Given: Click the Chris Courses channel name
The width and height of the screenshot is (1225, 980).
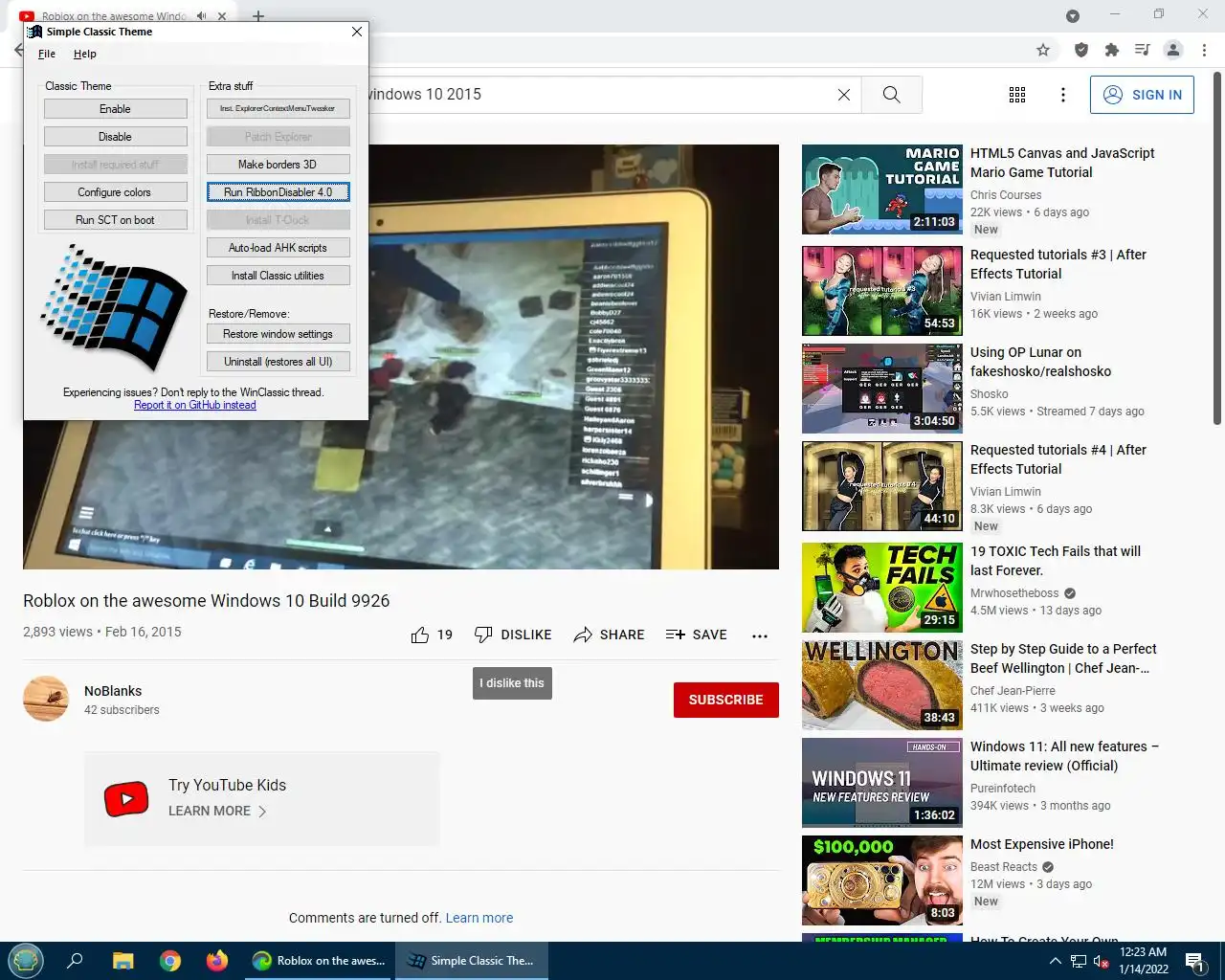Looking at the screenshot, I should point(1006,194).
